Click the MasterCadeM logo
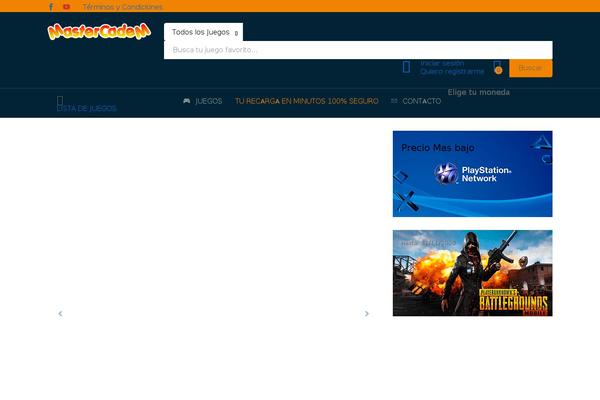Screen dimensions: 600x400 point(99,31)
